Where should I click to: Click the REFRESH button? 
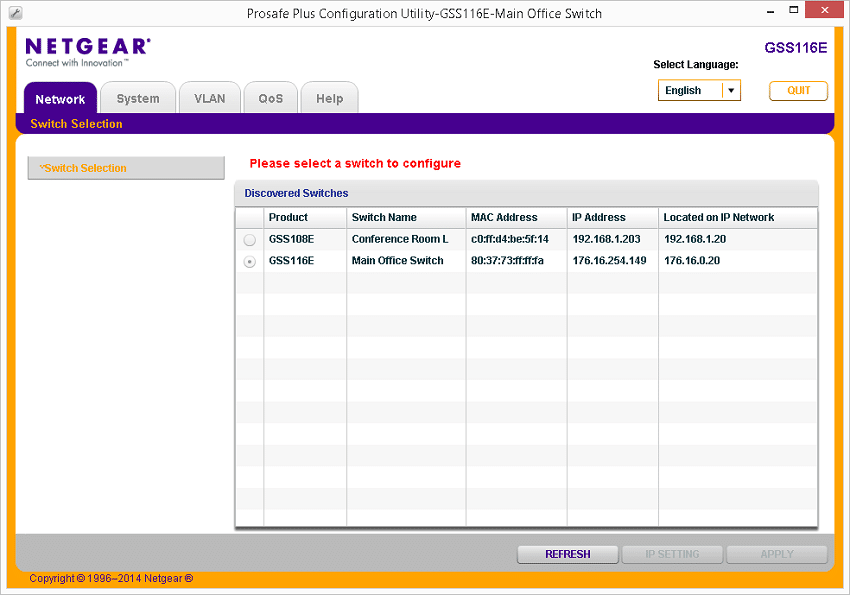pos(568,554)
